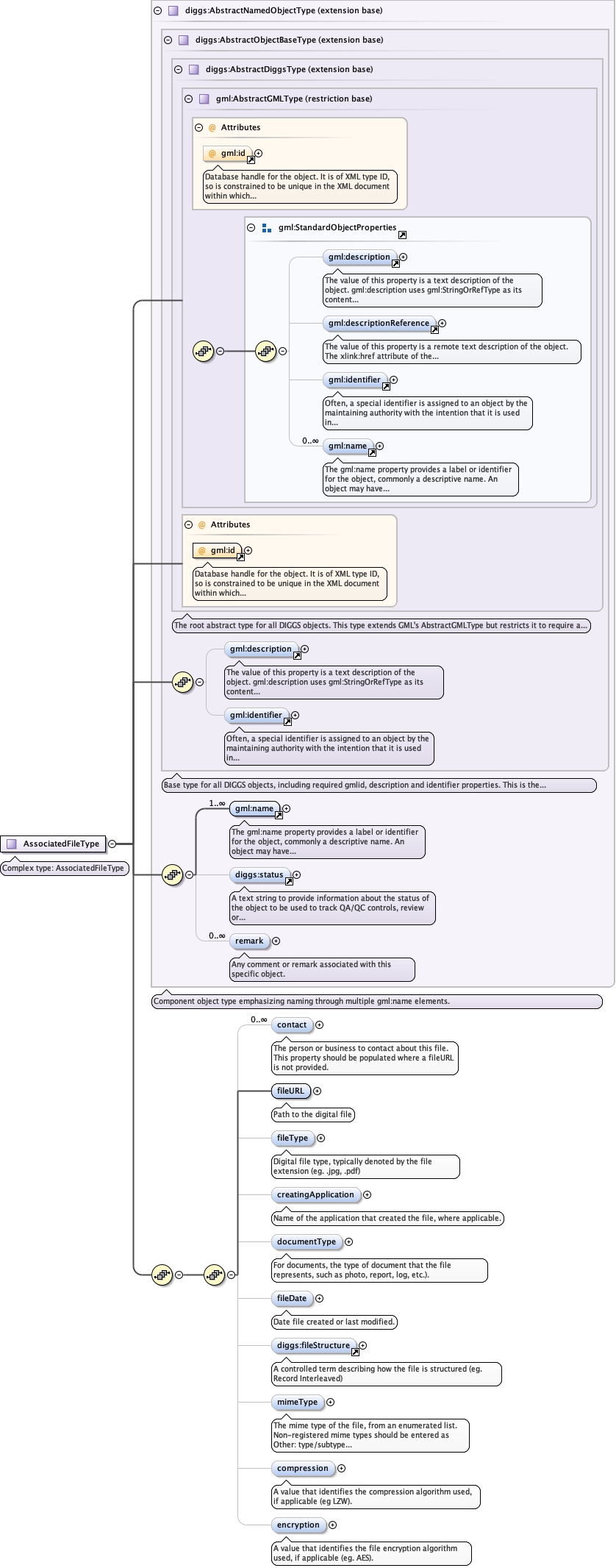Click the creatingApplication element
The width and height of the screenshot is (616, 1568).
point(315,1194)
